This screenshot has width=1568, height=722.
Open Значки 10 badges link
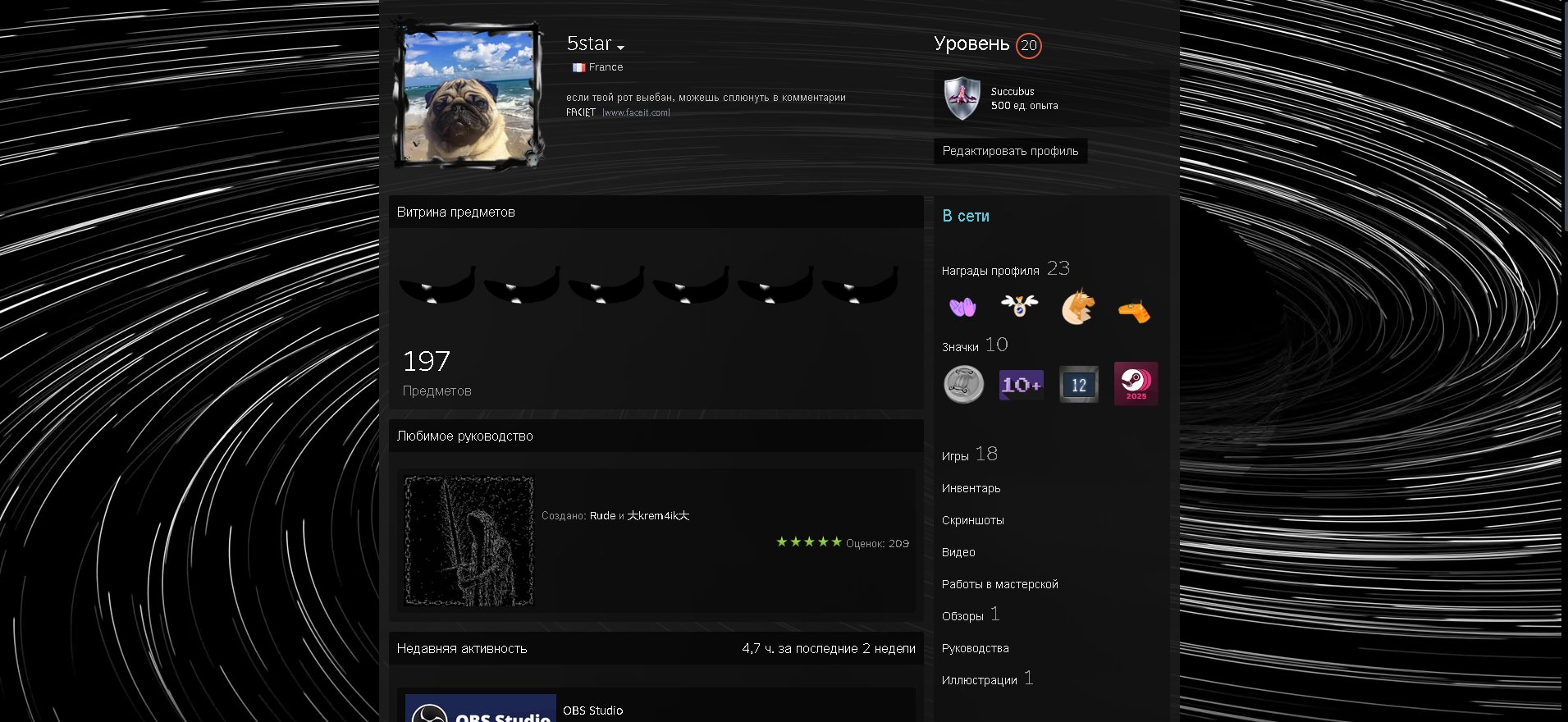(x=975, y=345)
